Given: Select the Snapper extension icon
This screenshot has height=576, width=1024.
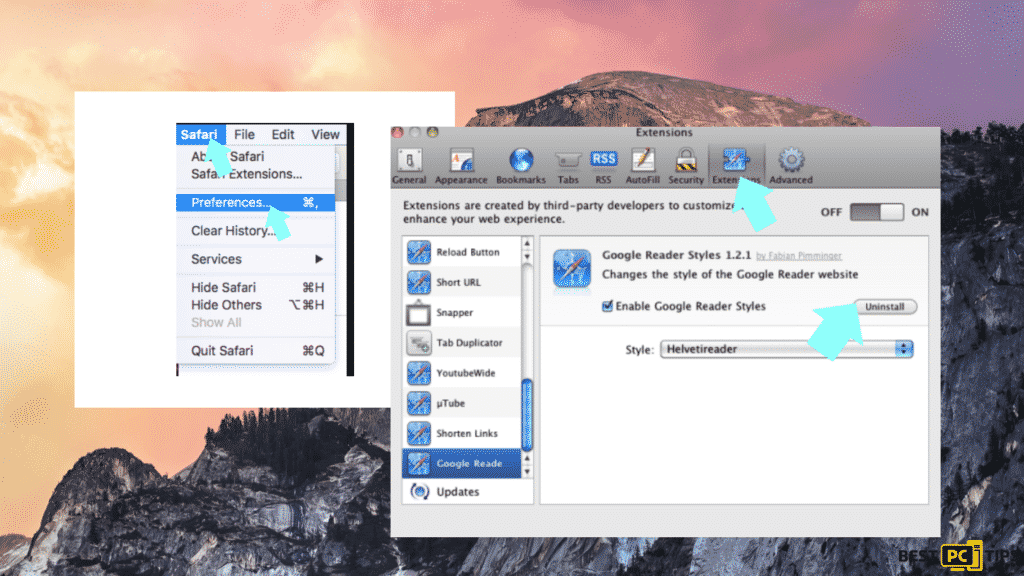Looking at the screenshot, I should pyautogui.click(x=419, y=313).
